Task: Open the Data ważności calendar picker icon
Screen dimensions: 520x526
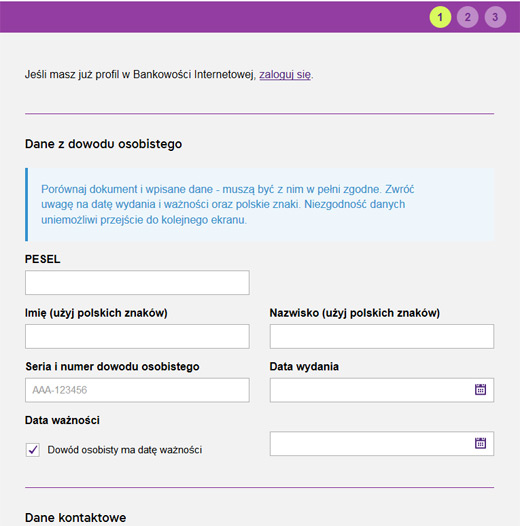Action: [480, 443]
